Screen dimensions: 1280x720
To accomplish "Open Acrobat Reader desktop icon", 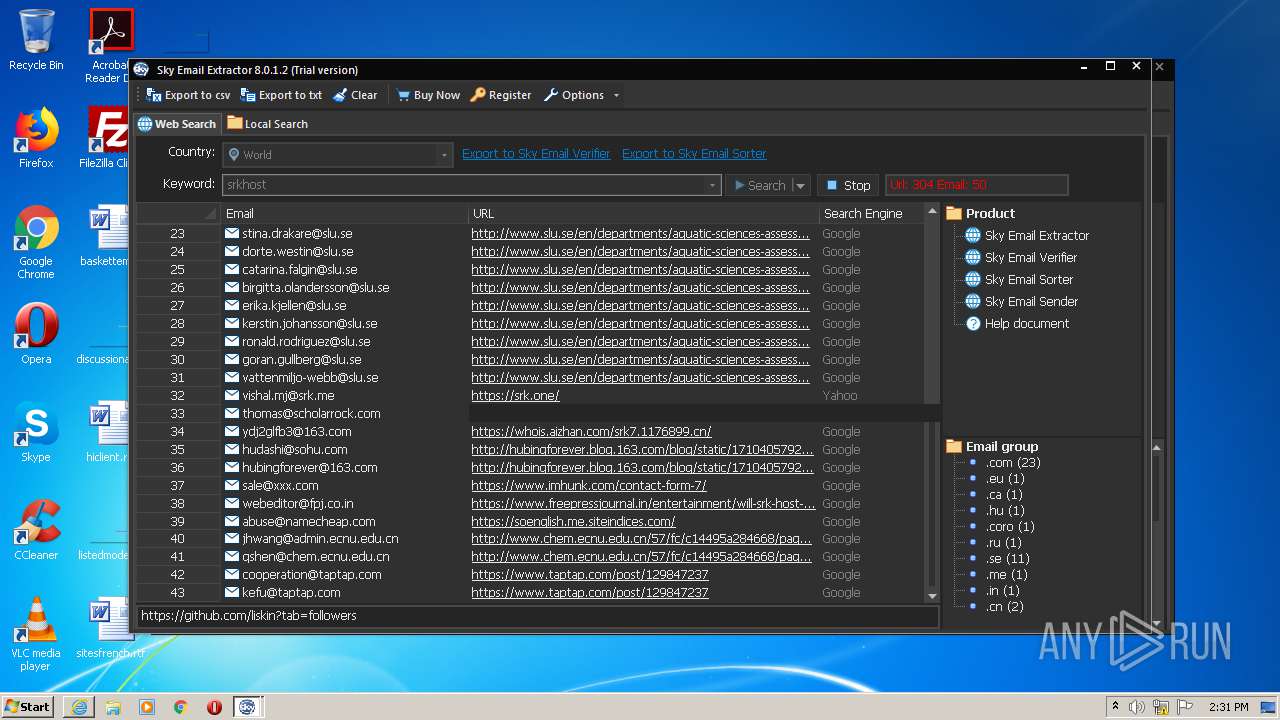I will (110, 45).
